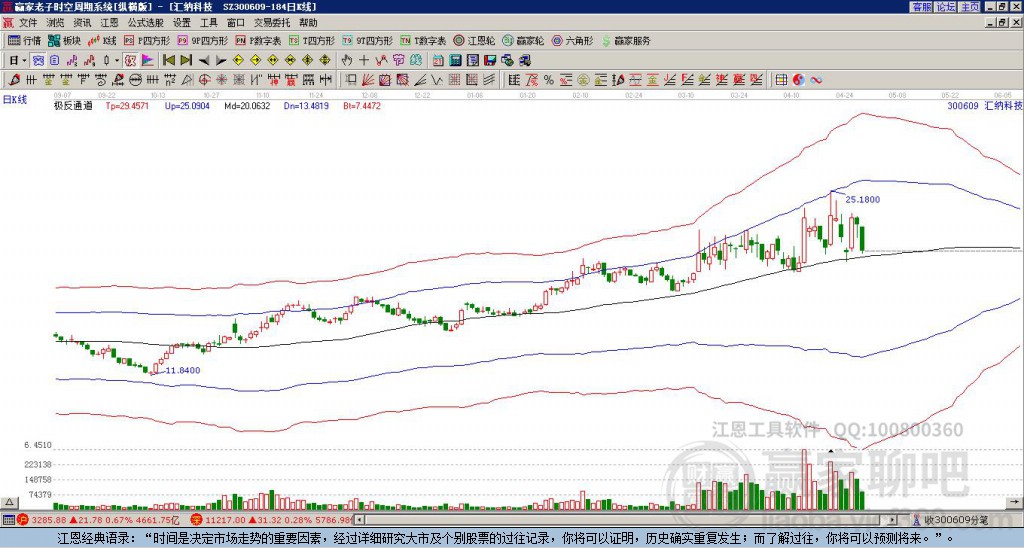Click the red target circle icon
This screenshot has height=548, width=1024.
(204, 80)
